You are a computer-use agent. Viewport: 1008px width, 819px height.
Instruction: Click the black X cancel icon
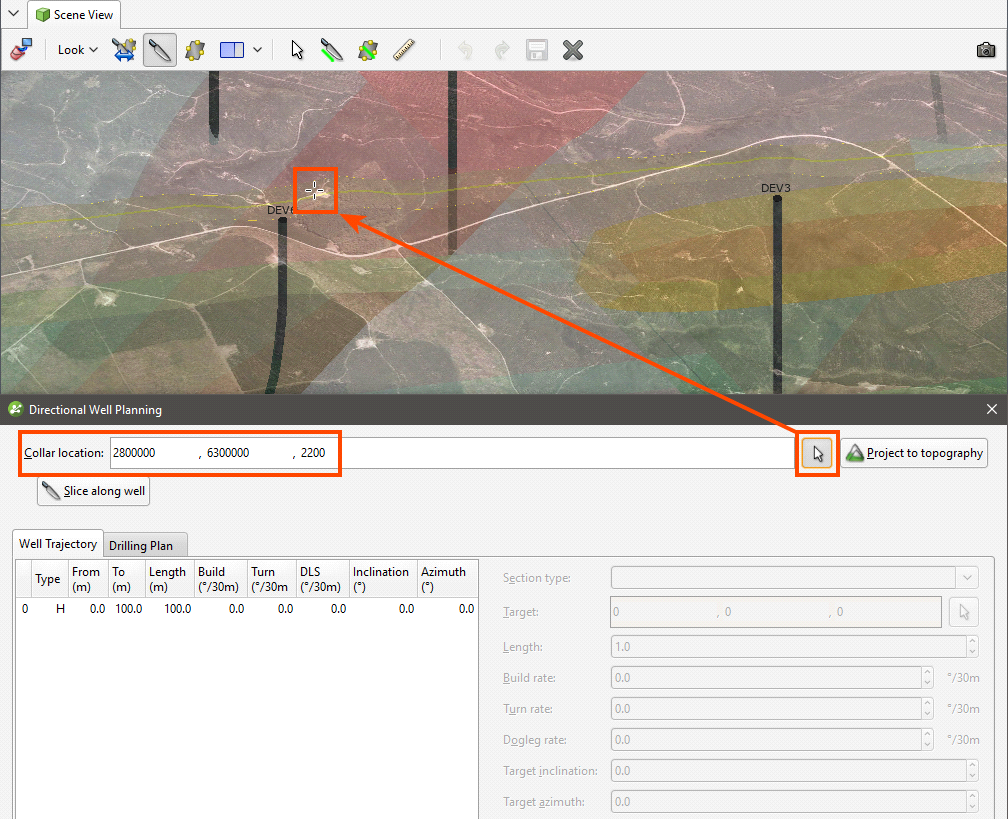pos(573,49)
